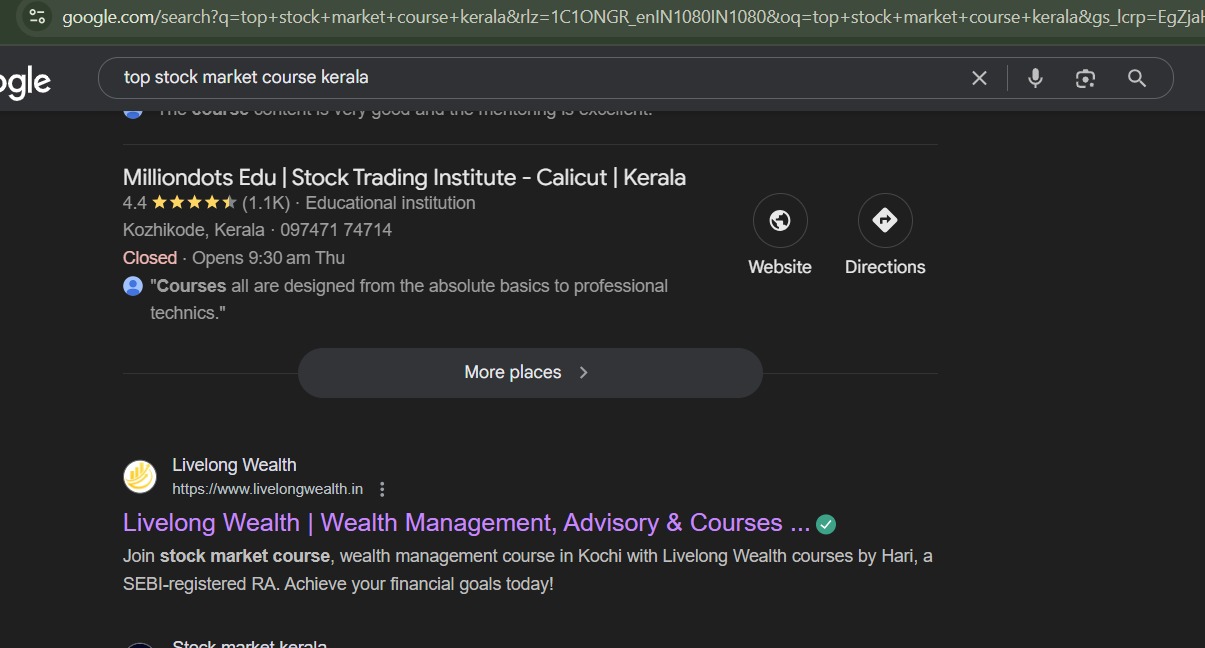Get directions to Milliondots Edu

pyautogui.click(x=885, y=221)
